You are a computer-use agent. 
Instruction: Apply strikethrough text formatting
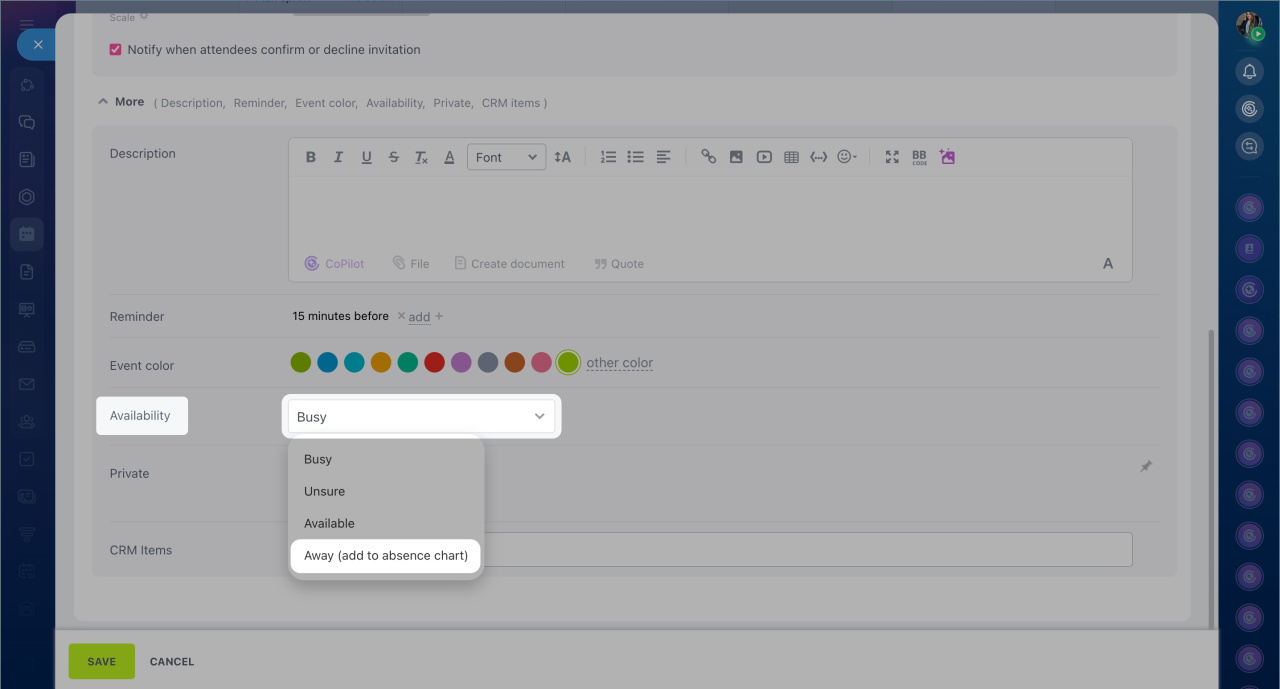[393, 157]
